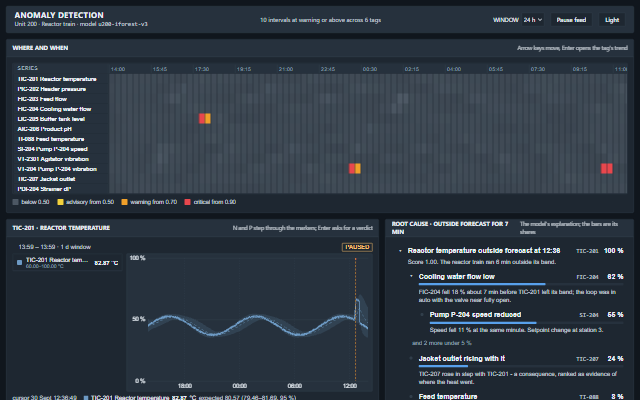640x400 pixels.
Task: Click the Jacket outlet share bar
Action: pyautogui.click(x=521, y=366)
